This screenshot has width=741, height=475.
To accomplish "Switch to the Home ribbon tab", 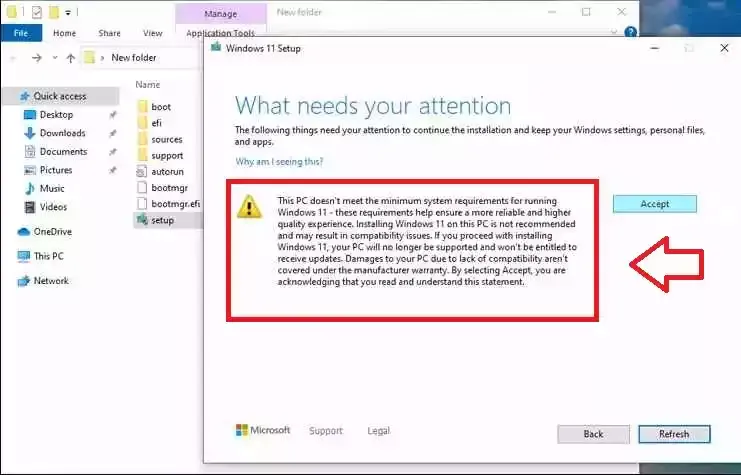I will point(64,33).
